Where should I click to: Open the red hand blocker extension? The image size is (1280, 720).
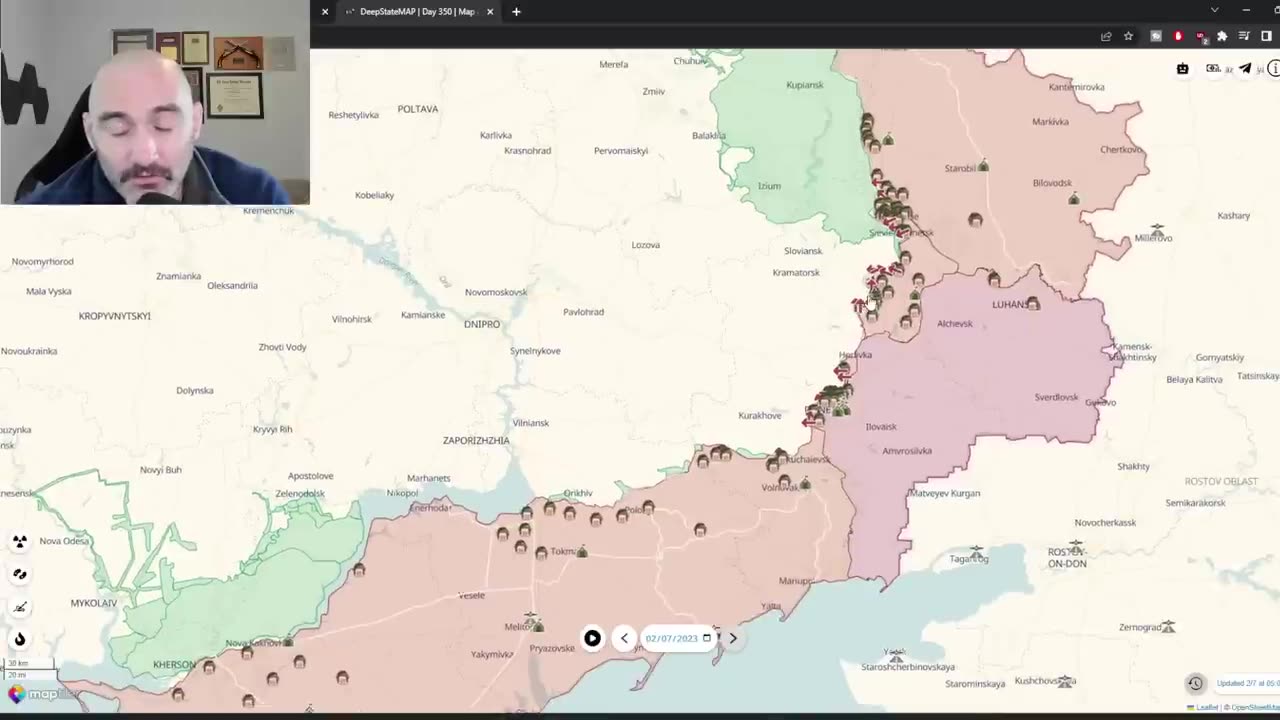tap(1178, 36)
